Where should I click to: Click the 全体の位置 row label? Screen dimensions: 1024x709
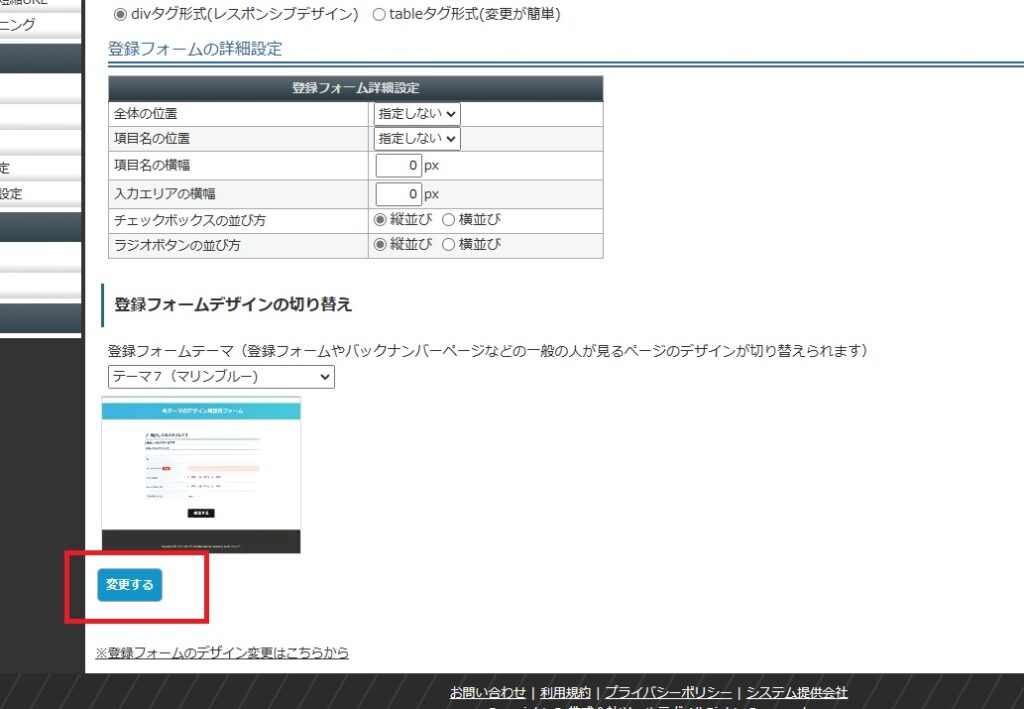click(146, 114)
